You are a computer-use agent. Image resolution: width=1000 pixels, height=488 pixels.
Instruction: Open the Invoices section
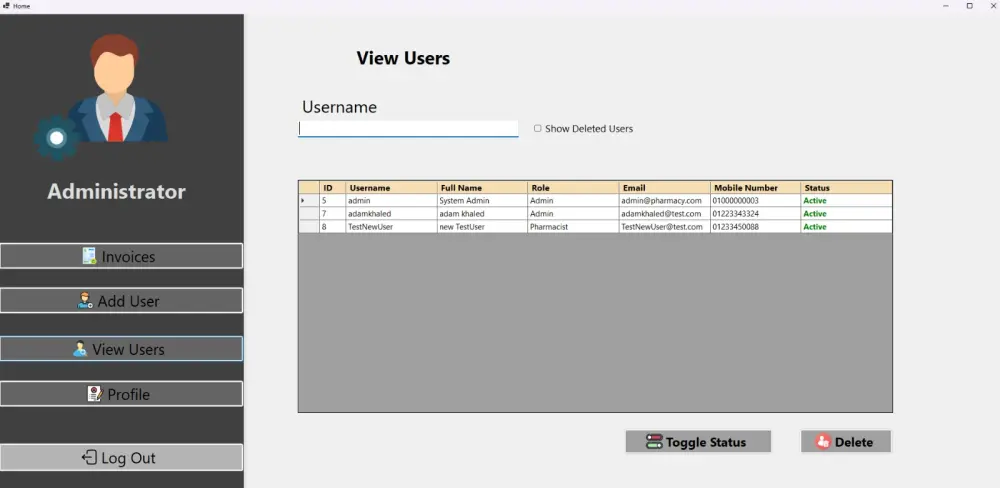121,256
